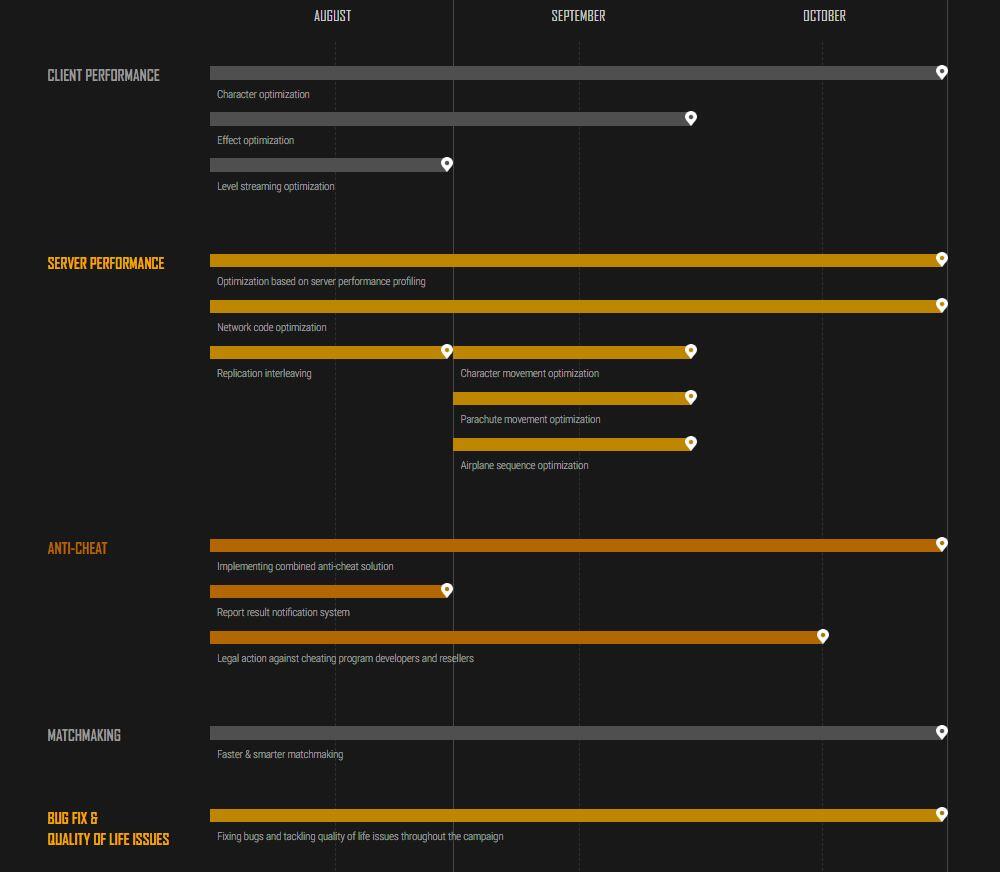Click the Report result notification system pin
The height and width of the screenshot is (872, 1000).
447,590
